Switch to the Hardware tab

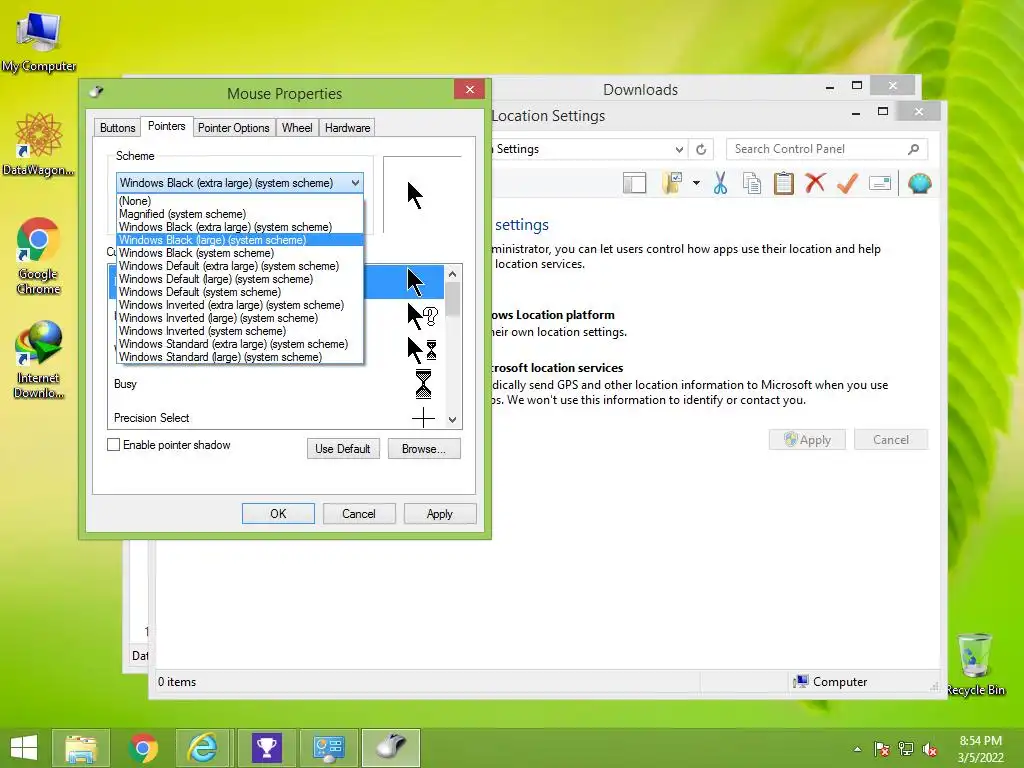[x=347, y=128]
